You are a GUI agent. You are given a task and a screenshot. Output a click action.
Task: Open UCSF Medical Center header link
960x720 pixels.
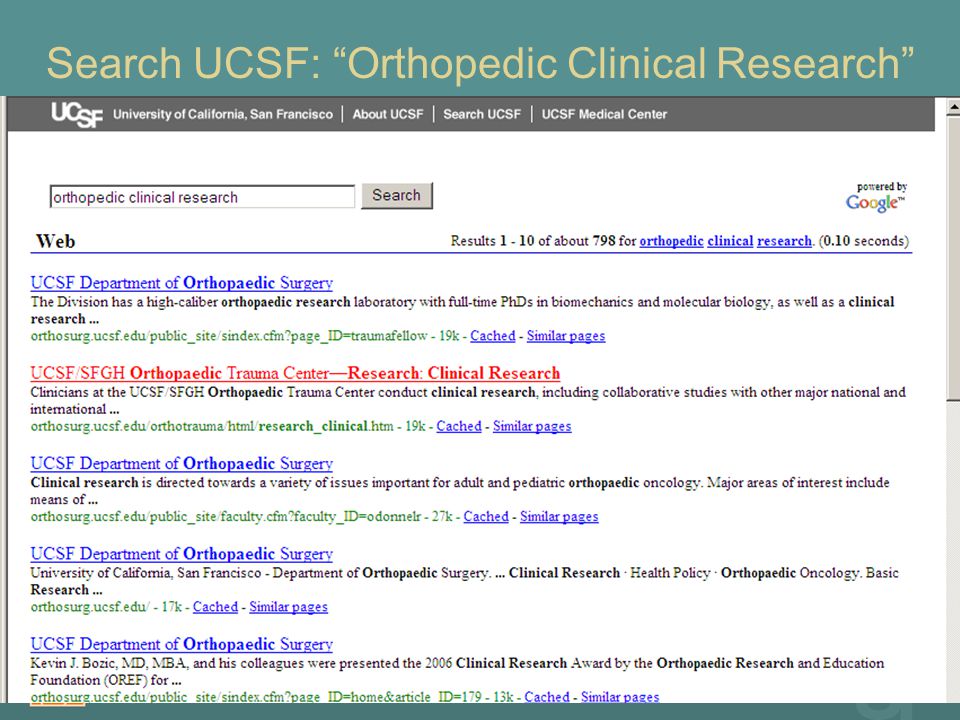click(604, 114)
